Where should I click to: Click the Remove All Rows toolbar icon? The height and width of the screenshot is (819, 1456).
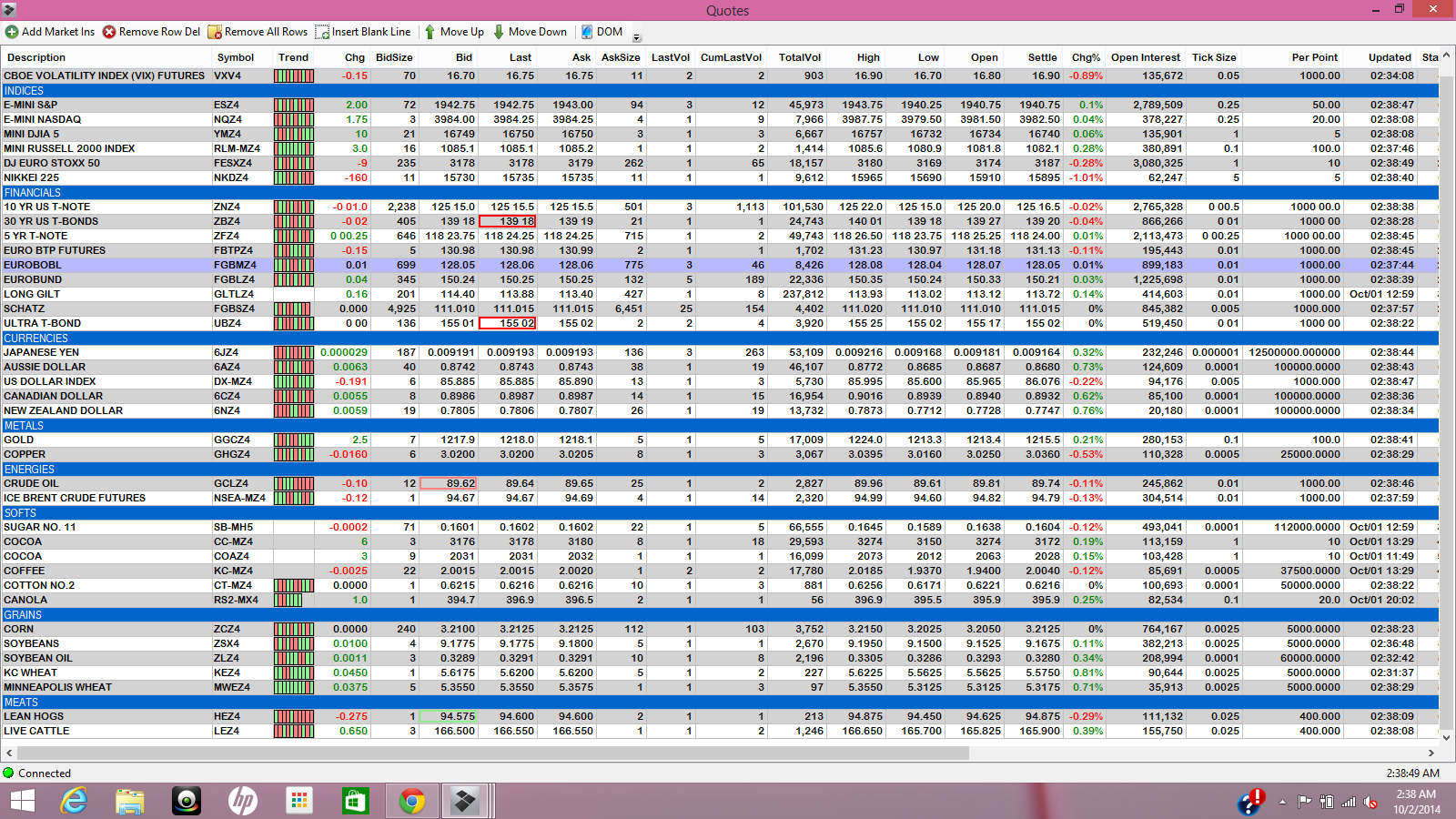tap(215, 32)
